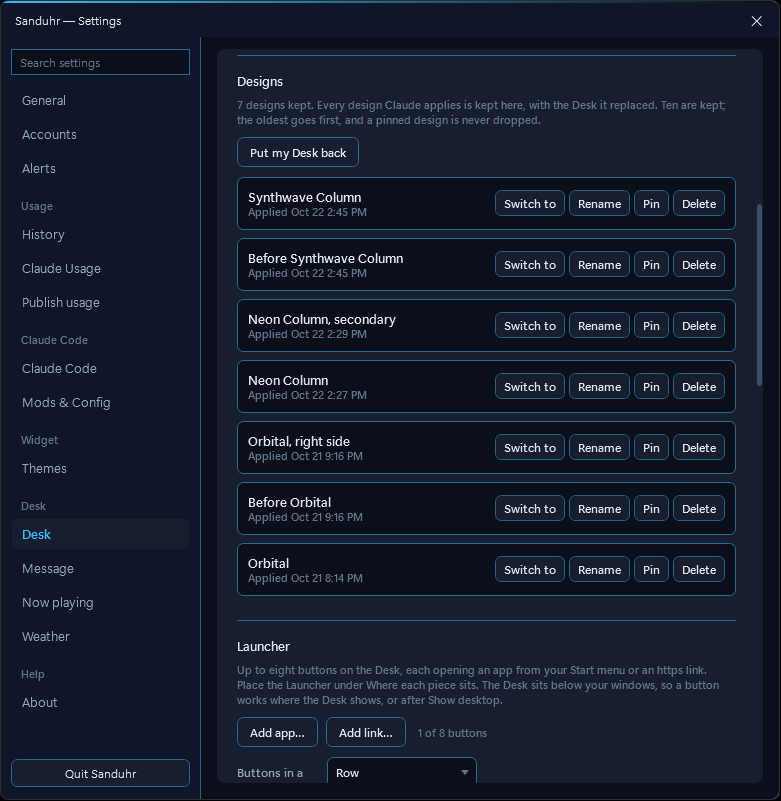The image size is (781, 801).
Task: Delete the Before Orbital design
Action: [699, 508]
